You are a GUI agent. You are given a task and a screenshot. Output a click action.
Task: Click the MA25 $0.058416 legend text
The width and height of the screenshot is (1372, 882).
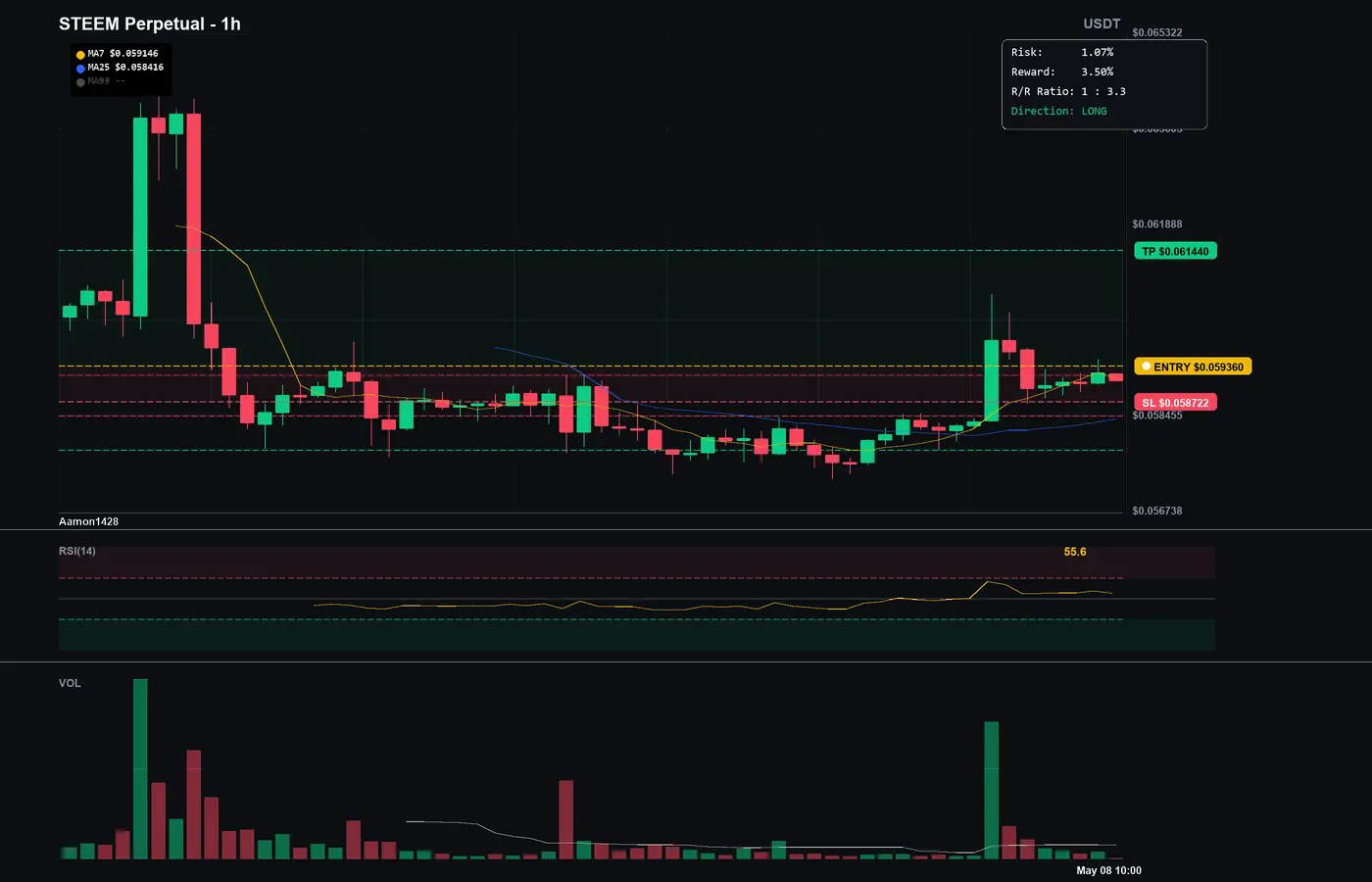tap(125, 68)
